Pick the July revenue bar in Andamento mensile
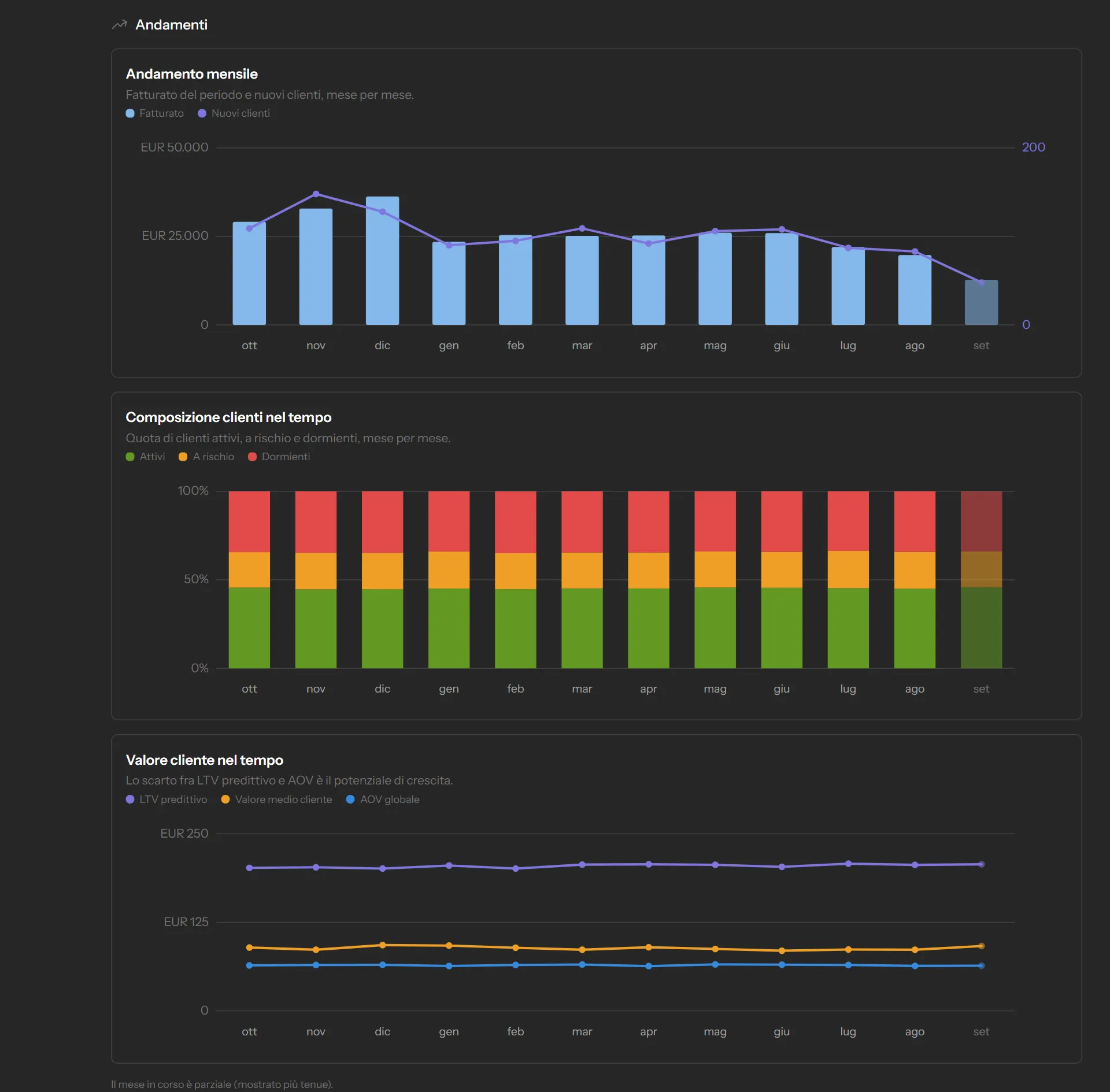Image resolution: width=1110 pixels, height=1092 pixels. click(x=848, y=286)
